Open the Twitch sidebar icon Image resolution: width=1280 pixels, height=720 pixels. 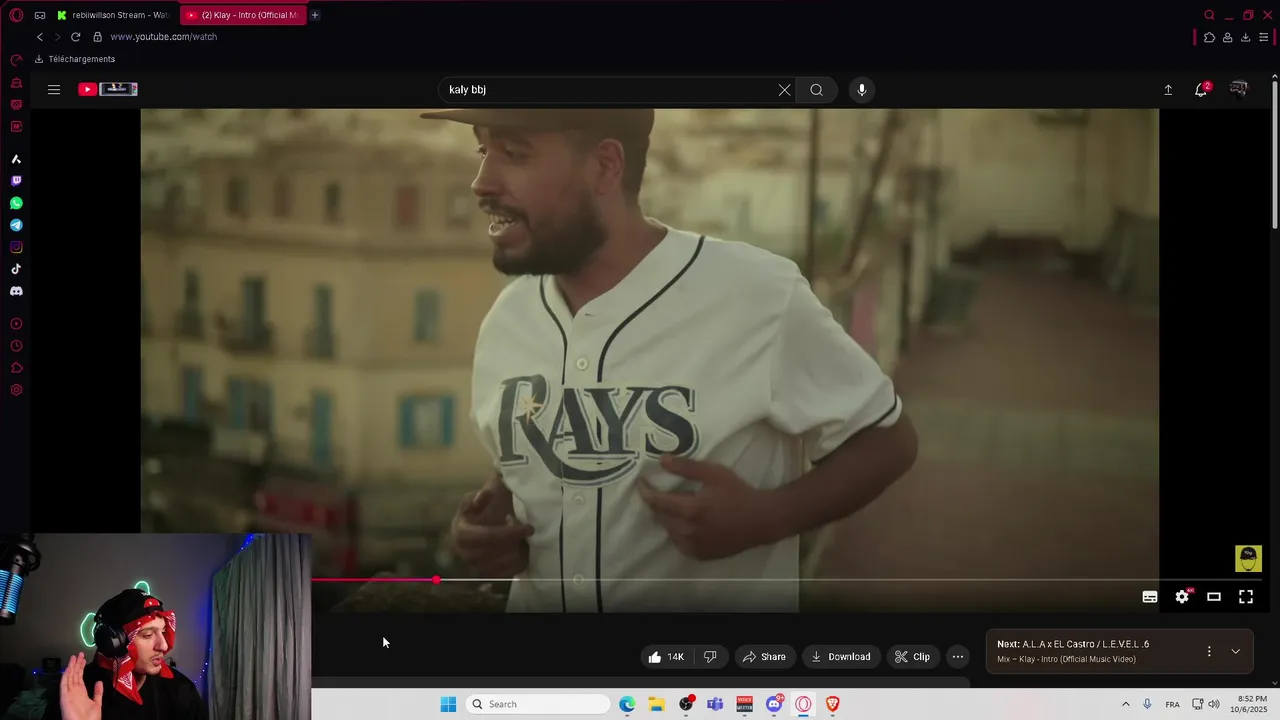coord(16,181)
